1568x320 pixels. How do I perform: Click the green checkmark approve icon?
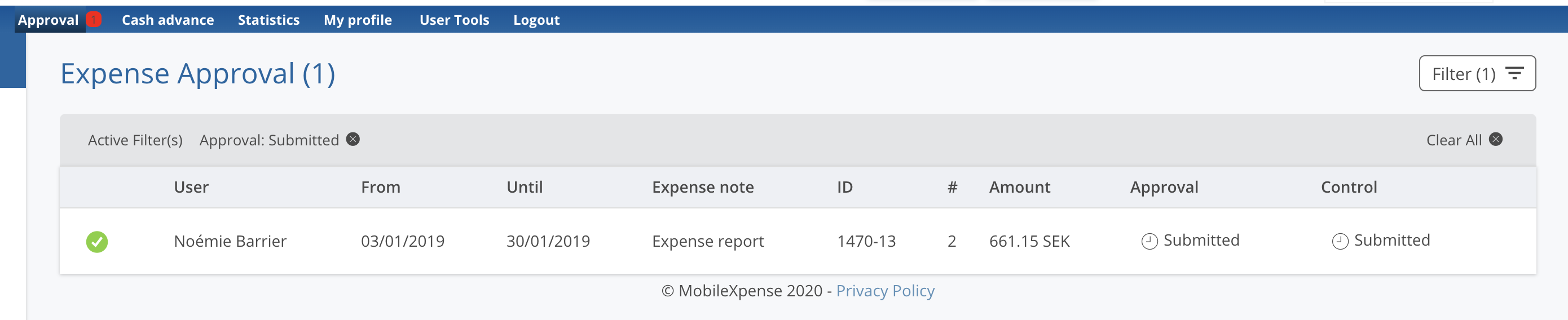(x=97, y=242)
